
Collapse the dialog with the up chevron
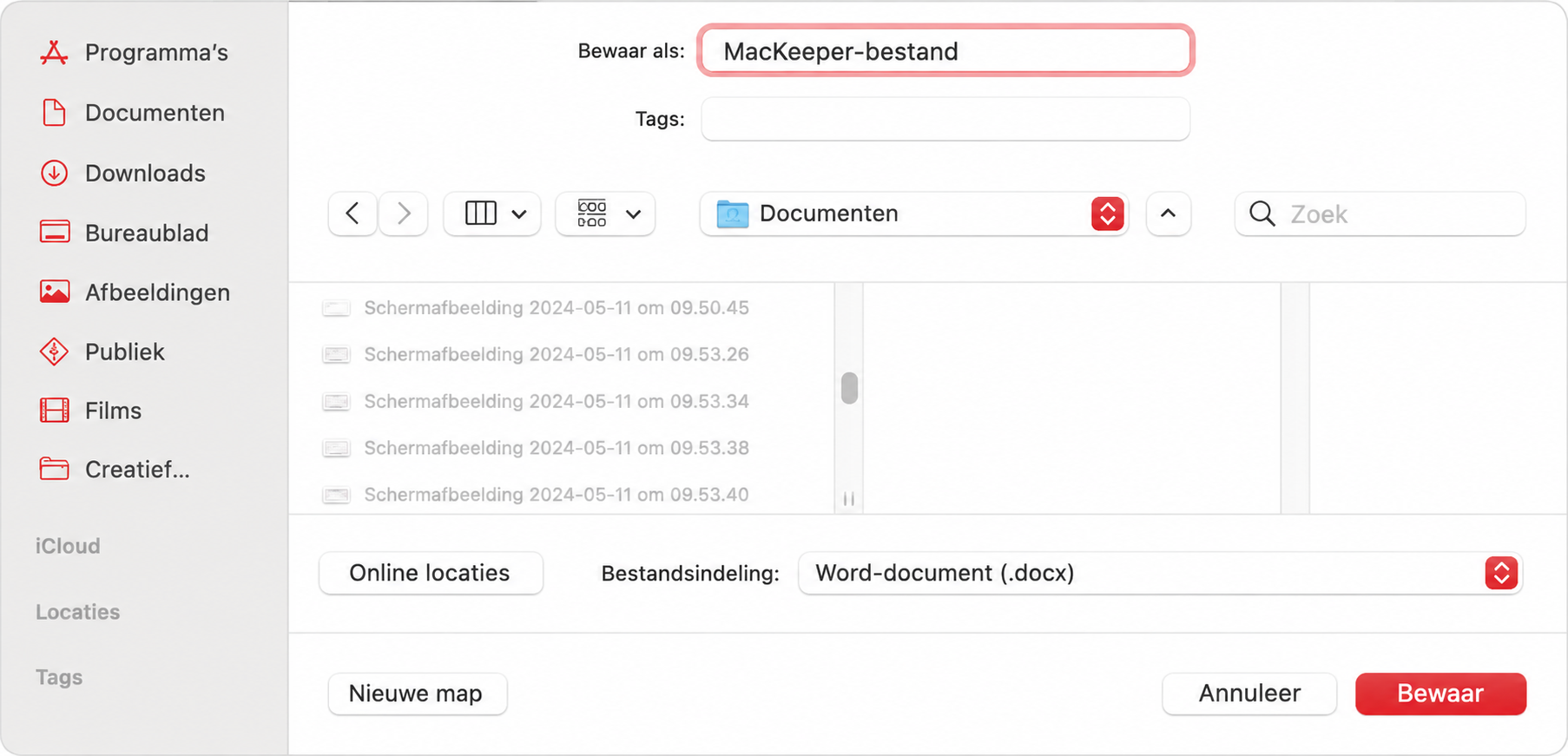[x=1169, y=214]
